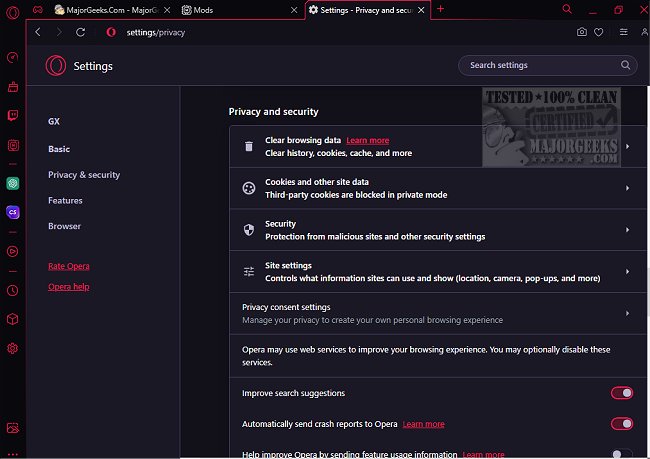Screen dimensions: 650x459
Task: Reload the current page
Action: (x=80, y=32)
